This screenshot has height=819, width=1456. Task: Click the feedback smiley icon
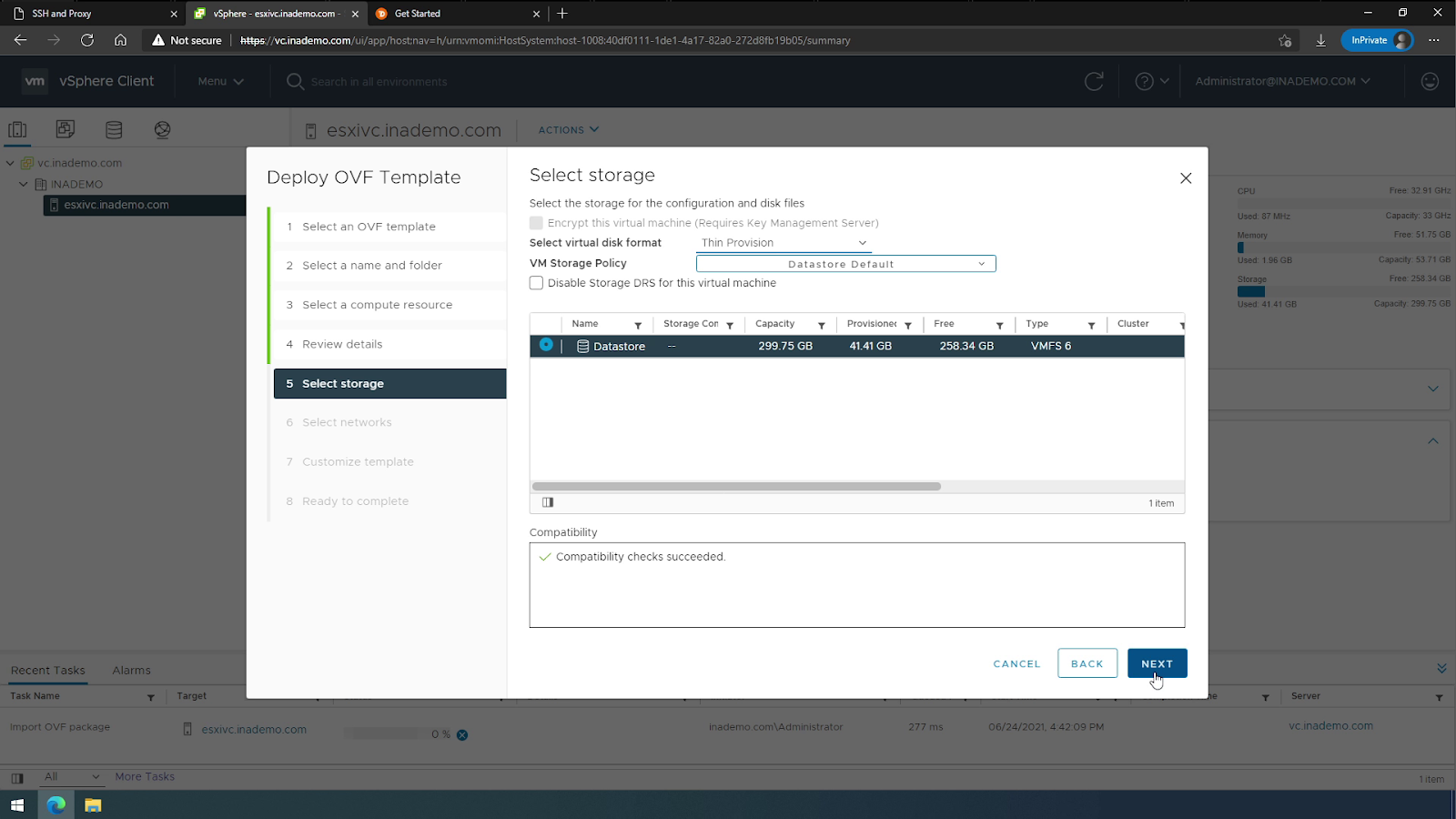click(x=1430, y=81)
